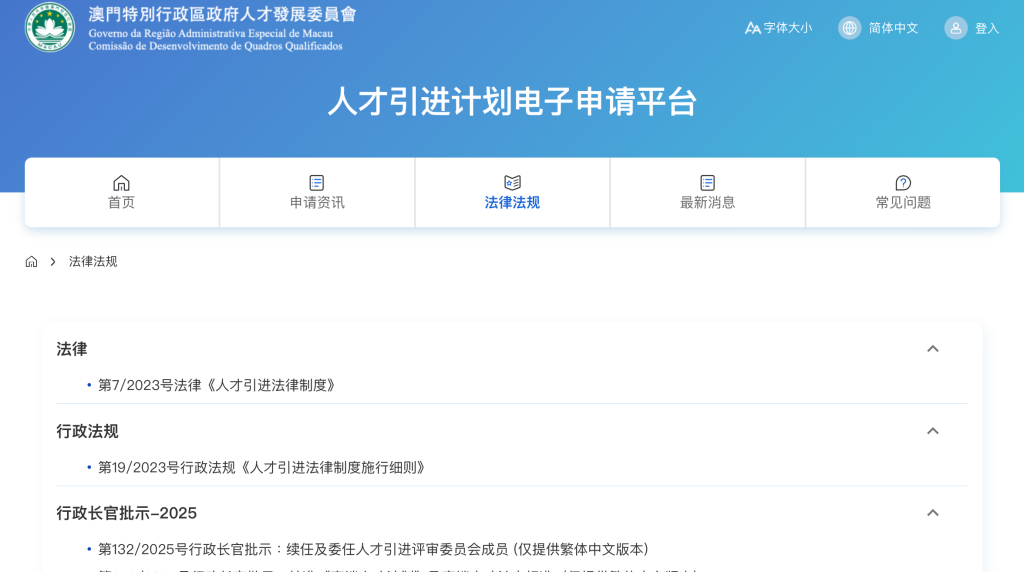Click the 登入 login text
The width and height of the screenshot is (1024, 572).
click(987, 28)
